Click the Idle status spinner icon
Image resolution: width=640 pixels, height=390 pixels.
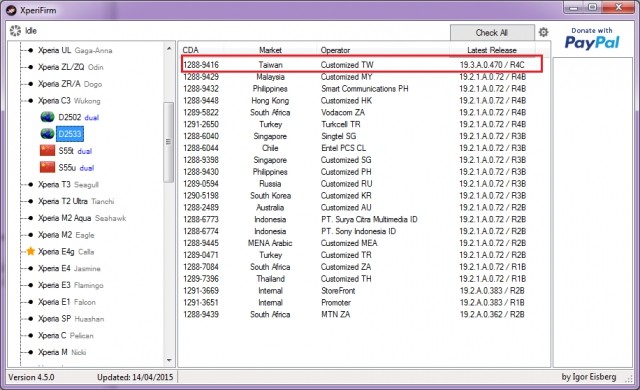point(15,31)
